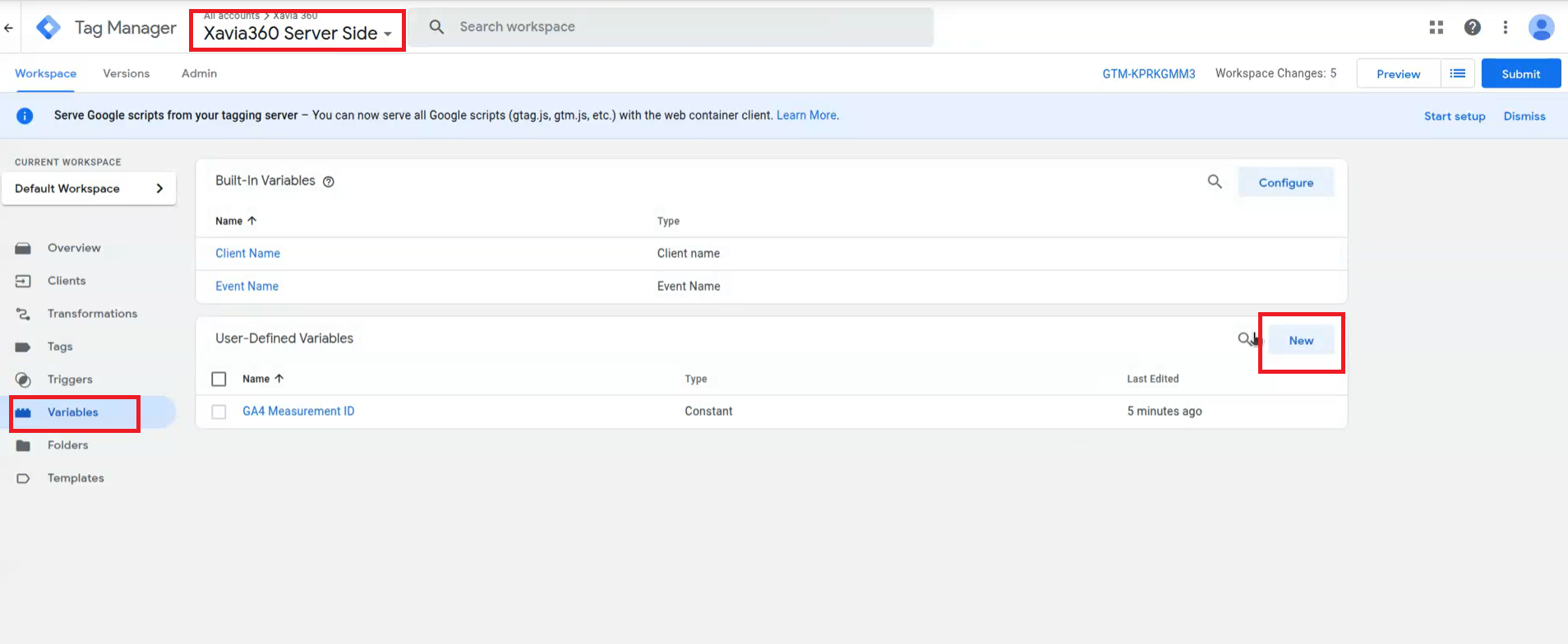The height and width of the screenshot is (644, 1568).
Task: Dismiss the tagging server banner
Action: click(x=1524, y=116)
